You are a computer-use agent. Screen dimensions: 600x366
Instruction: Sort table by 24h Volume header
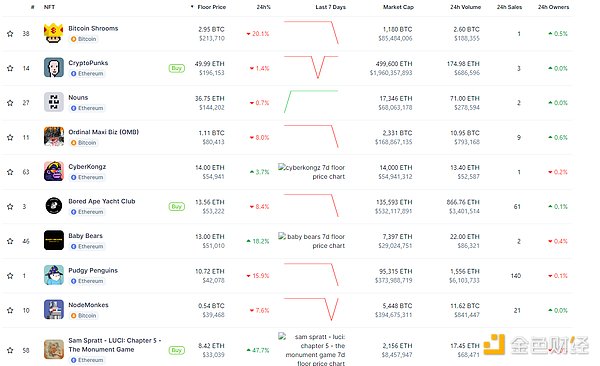click(465, 7)
